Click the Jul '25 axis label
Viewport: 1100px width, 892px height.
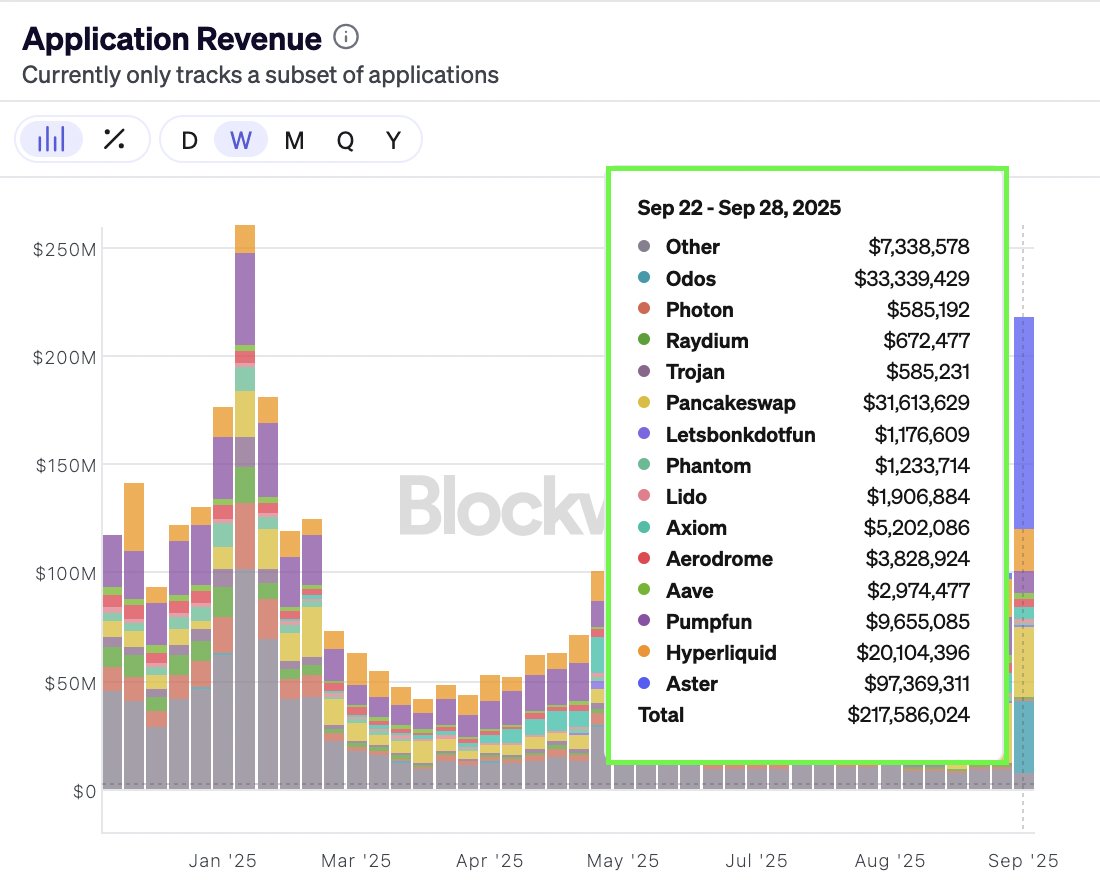coord(756,860)
